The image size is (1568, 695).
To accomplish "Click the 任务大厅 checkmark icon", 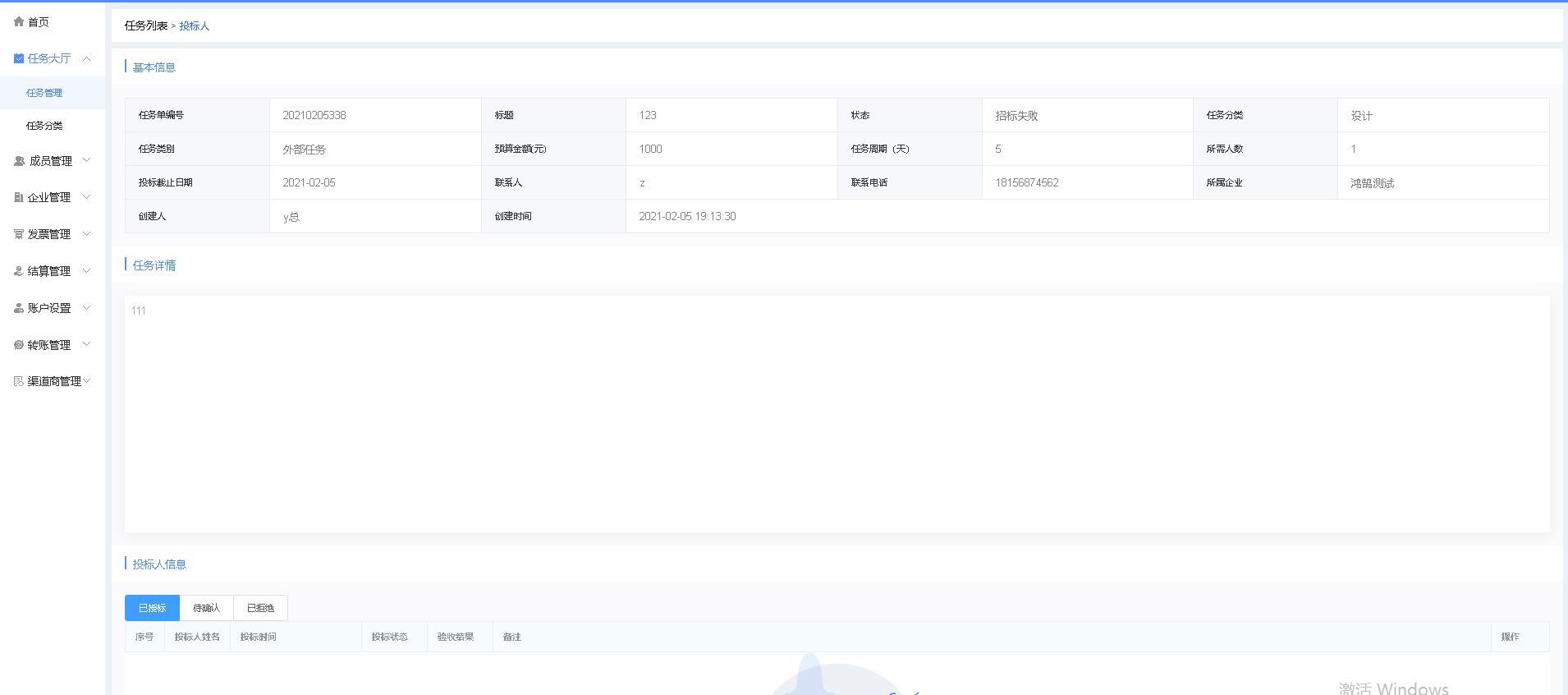I will tap(19, 58).
